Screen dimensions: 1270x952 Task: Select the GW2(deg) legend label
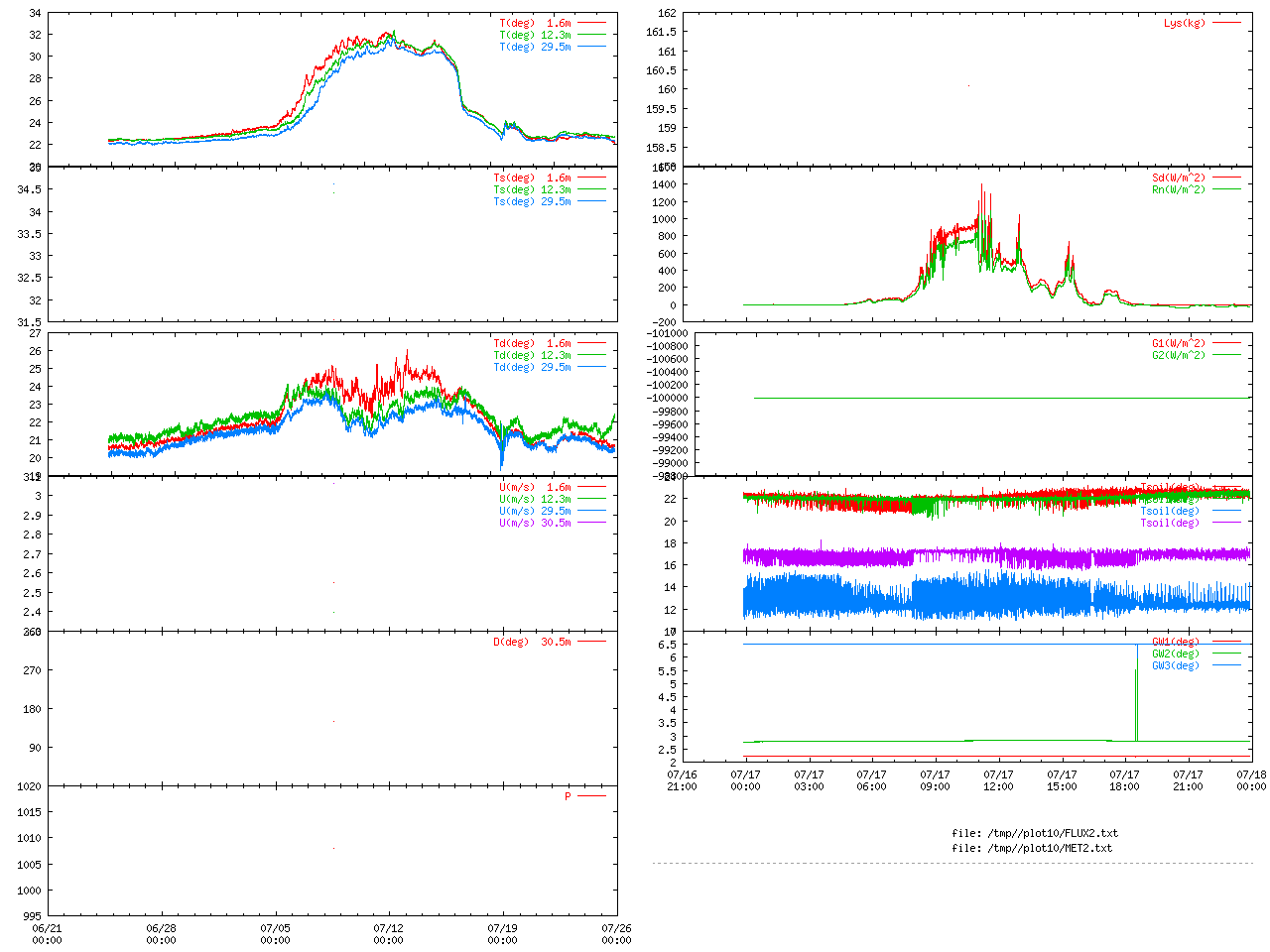(x=1175, y=654)
